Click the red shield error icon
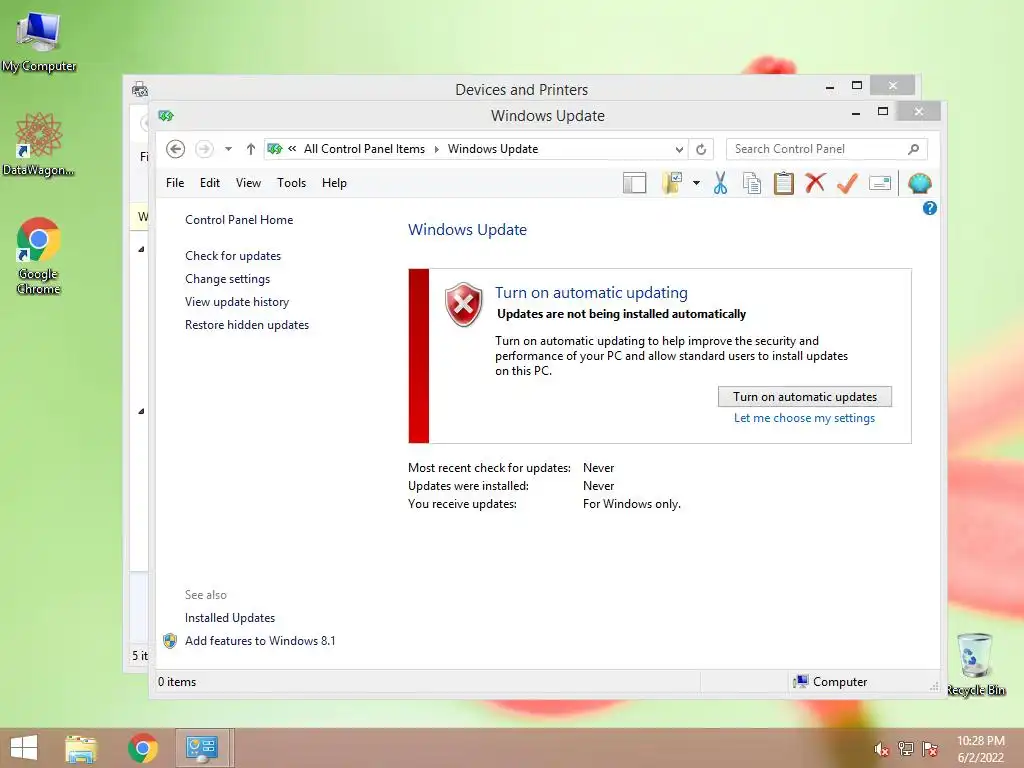 (464, 304)
